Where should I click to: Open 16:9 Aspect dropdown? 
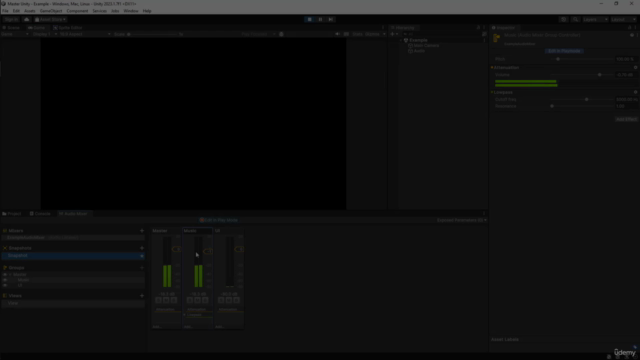[85, 34]
